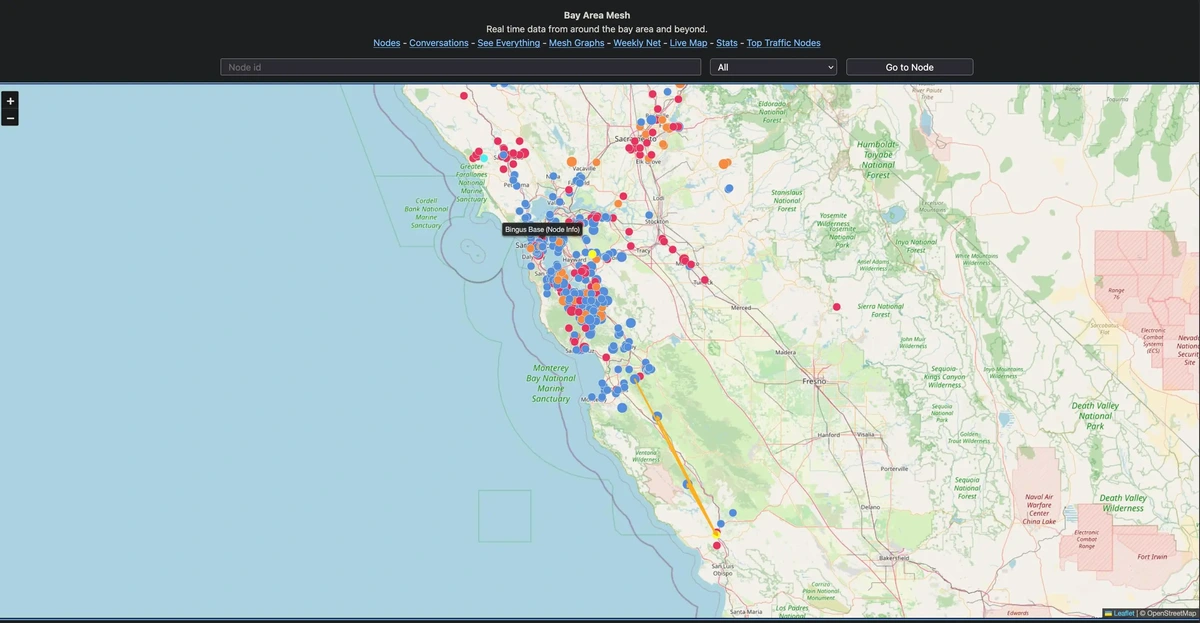Click the cyan node marker near Greater Farallones
The height and width of the screenshot is (623, 1200).
[x=484, y=158]
